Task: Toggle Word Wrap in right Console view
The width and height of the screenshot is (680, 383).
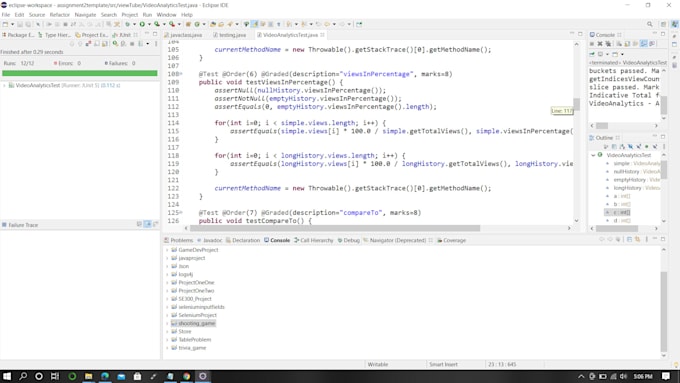Action: pos(635,44)
